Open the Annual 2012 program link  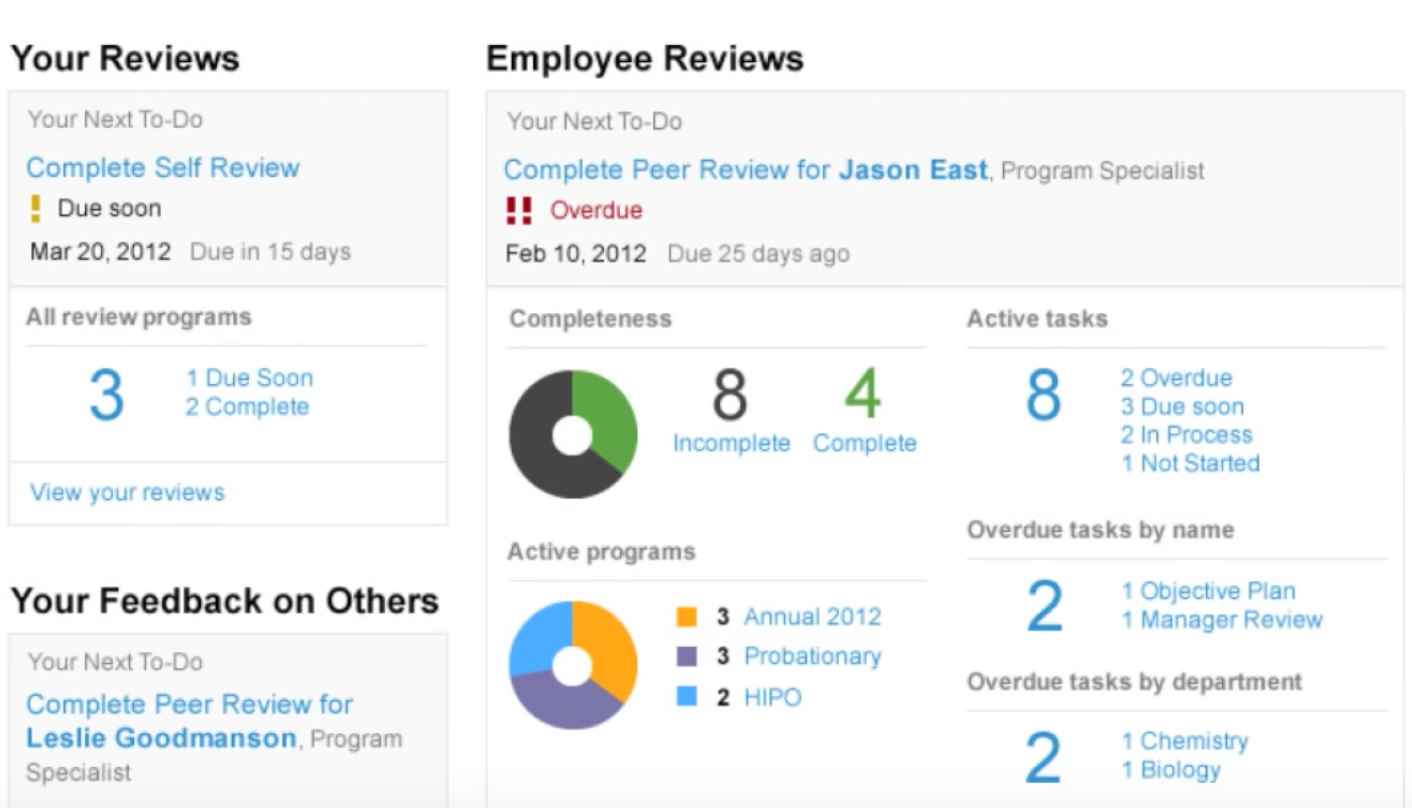[812, 616]
